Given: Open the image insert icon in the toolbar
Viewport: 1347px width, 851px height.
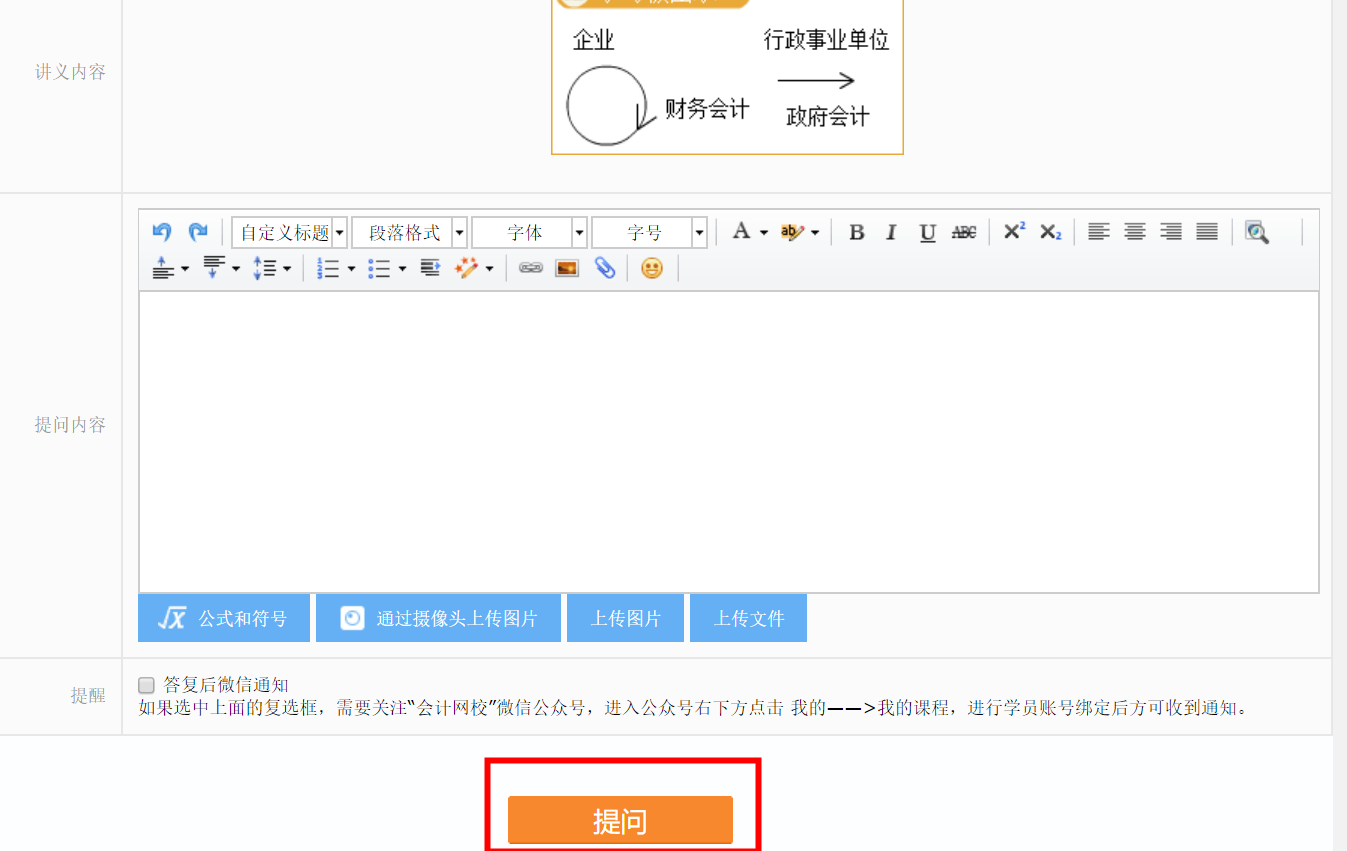Looking at the screenshot, I should point(566,268).
